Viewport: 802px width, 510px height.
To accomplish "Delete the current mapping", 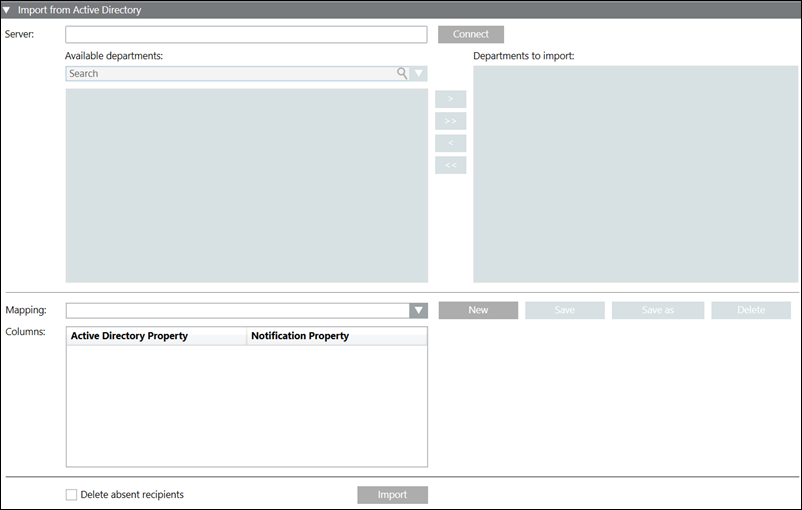I will pyautogui.click(x=751, y=310).
